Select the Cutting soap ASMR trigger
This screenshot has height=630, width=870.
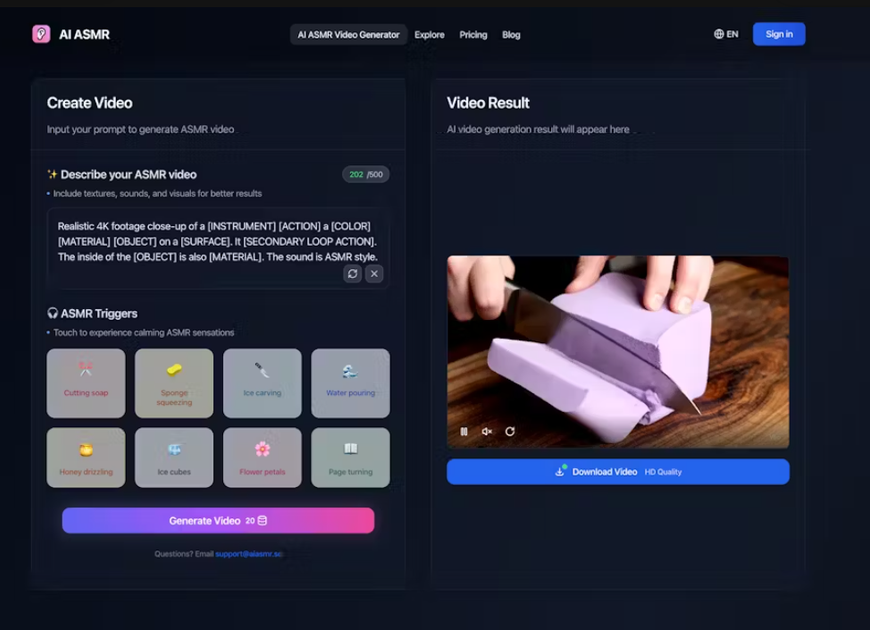(85, 383)
